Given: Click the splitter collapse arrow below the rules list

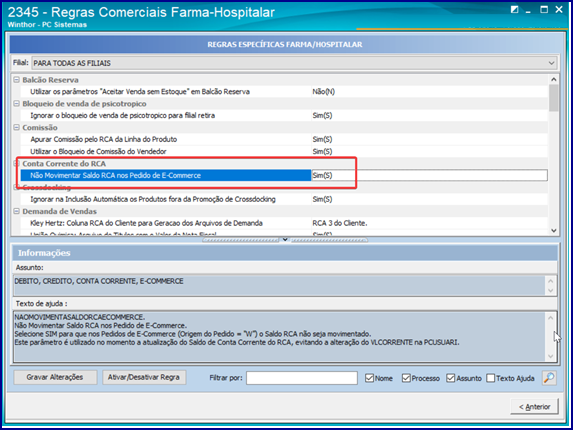Looking at the screenshot, I should click(285, 240).
